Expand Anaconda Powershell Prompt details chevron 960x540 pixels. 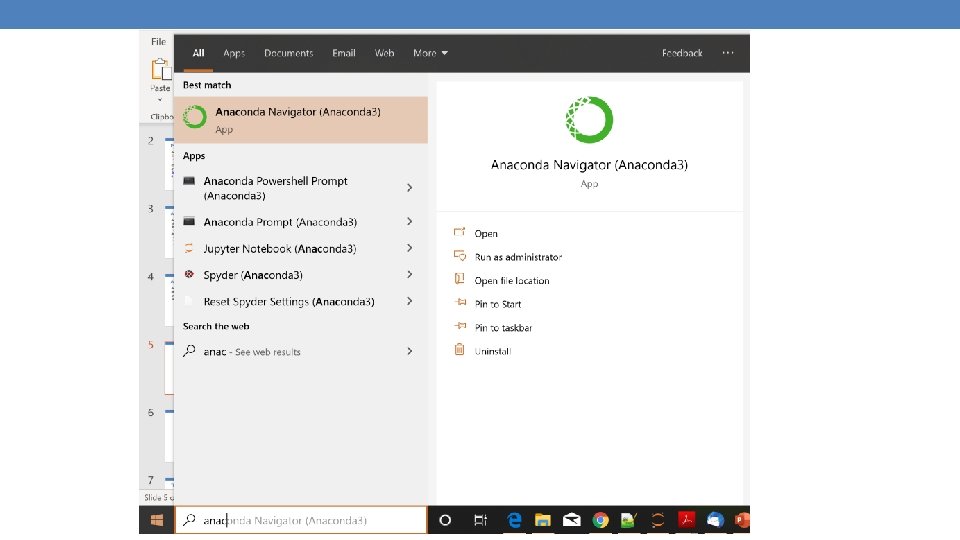(x=410, y=188)
